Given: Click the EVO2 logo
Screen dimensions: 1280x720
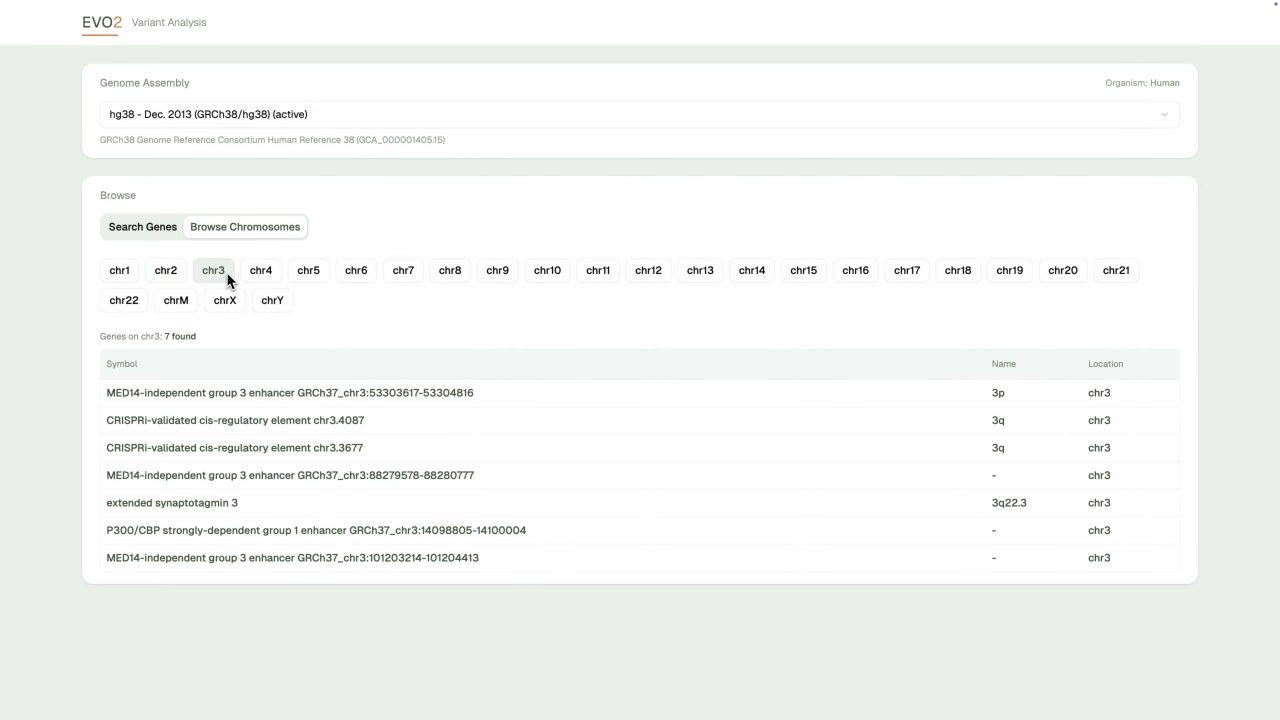Looking at the screenshot, I should [102, 22].
